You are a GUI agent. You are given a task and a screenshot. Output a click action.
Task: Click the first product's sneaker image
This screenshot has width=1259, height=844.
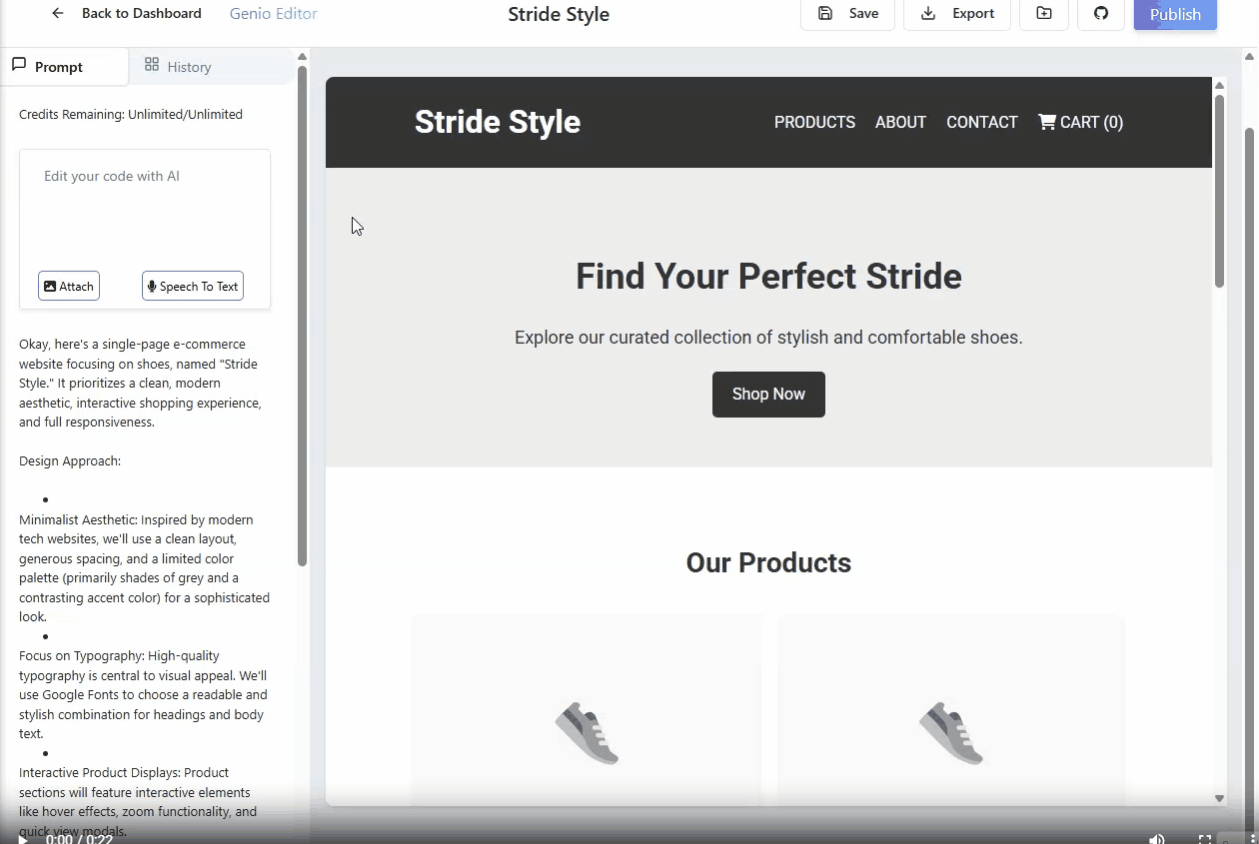point(587,733)
